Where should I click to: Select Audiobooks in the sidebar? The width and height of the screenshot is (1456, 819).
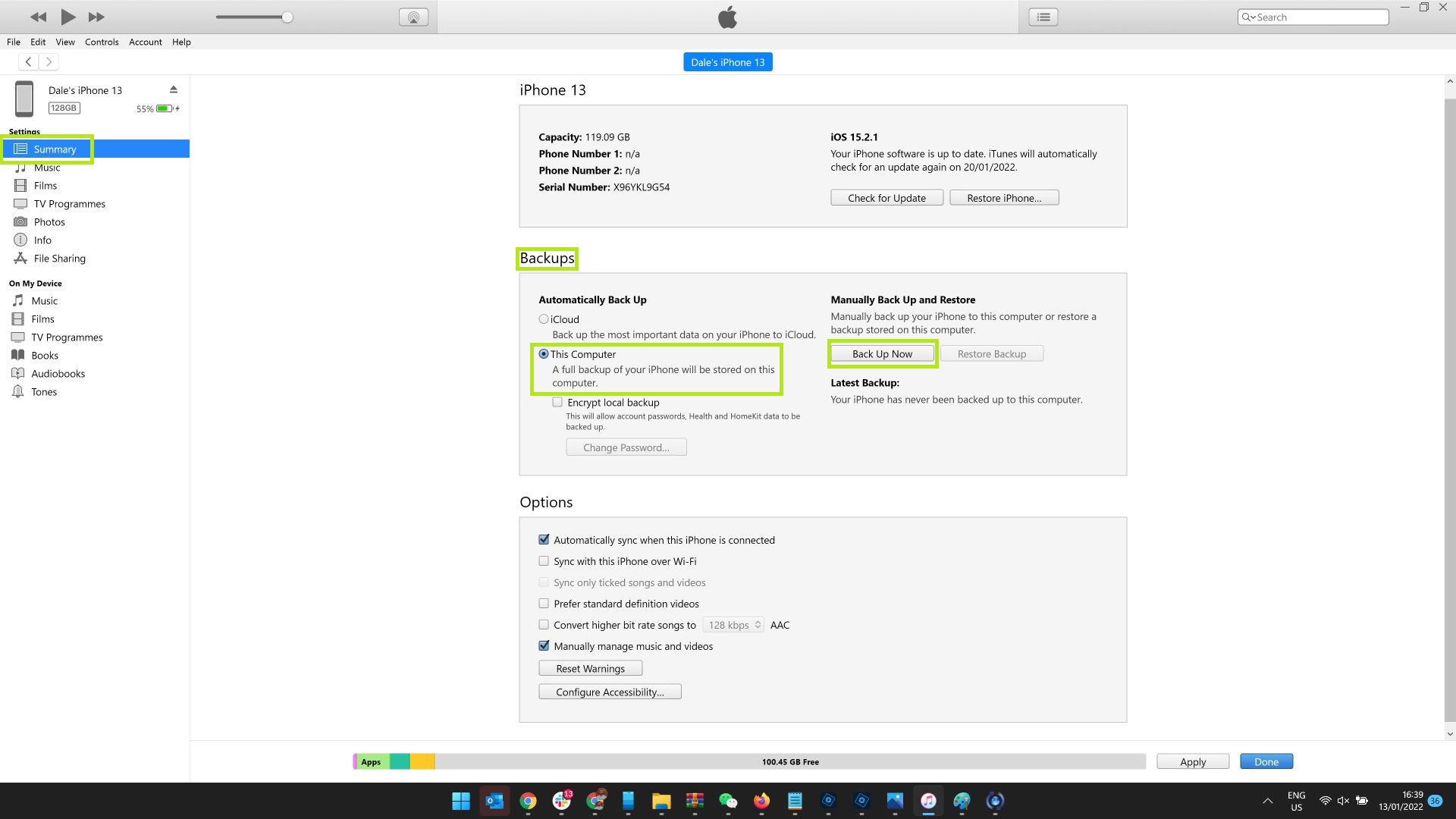pyautogui.click(x=58, y=373)
